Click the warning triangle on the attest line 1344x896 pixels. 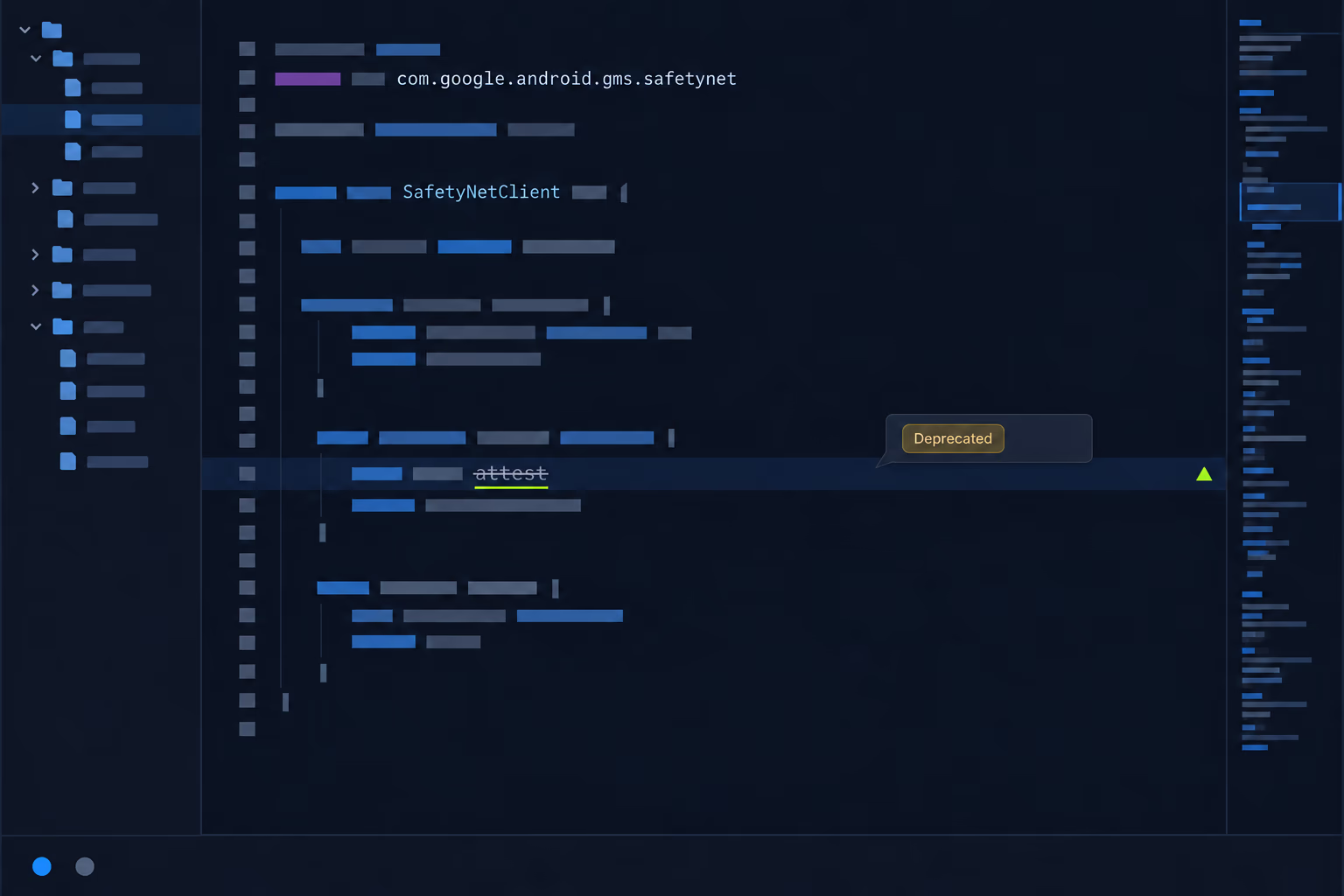(1204, 473)
